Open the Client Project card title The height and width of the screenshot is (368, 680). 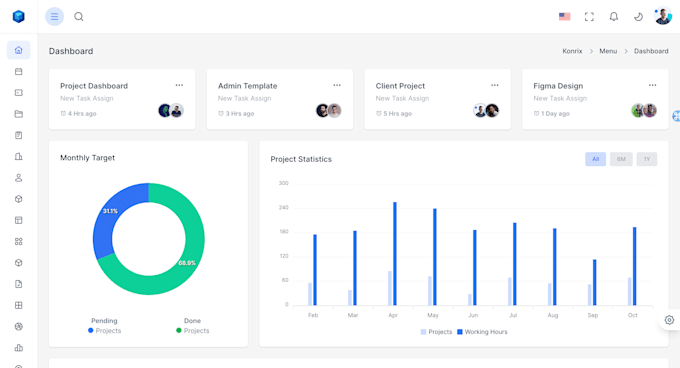click(x=400, y=86)
